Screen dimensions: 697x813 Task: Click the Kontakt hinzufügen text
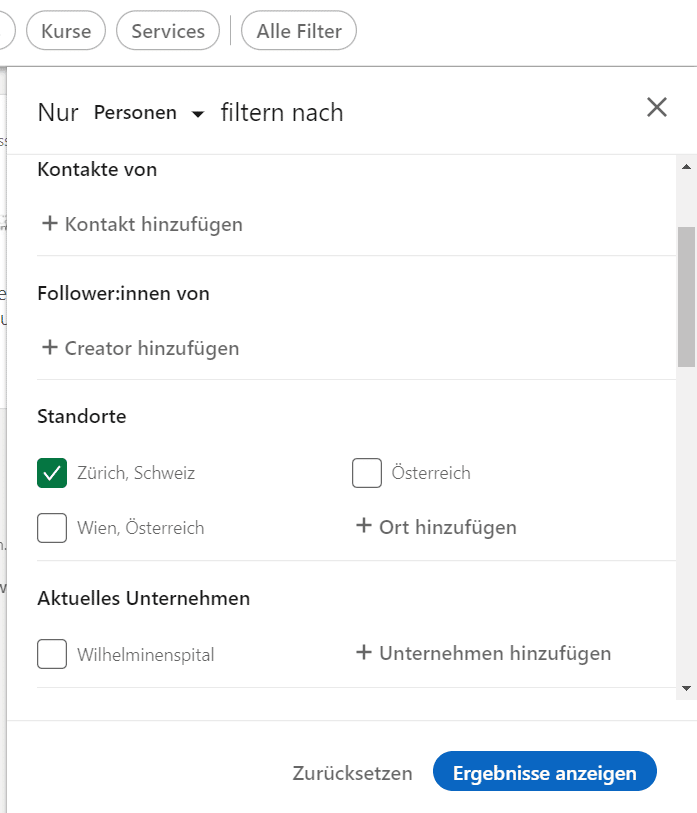[154, 224]
